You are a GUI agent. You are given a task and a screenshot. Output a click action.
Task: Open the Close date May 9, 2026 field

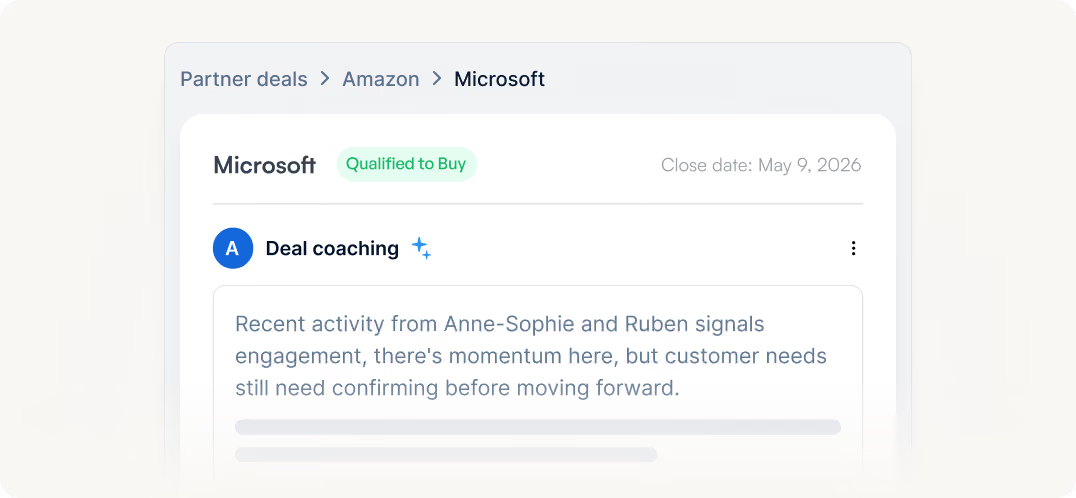[761, 165]
